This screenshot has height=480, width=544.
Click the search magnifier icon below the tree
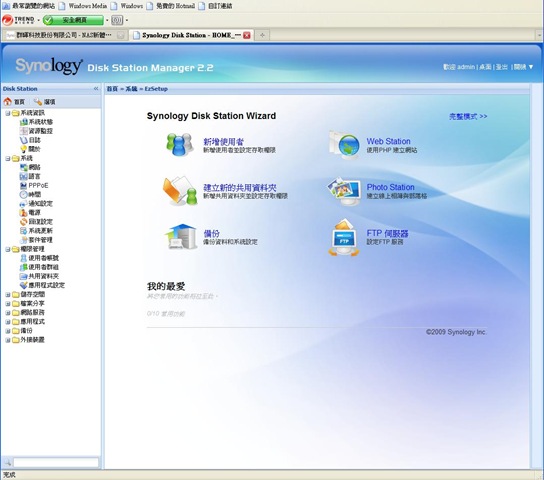click(7, 462)
